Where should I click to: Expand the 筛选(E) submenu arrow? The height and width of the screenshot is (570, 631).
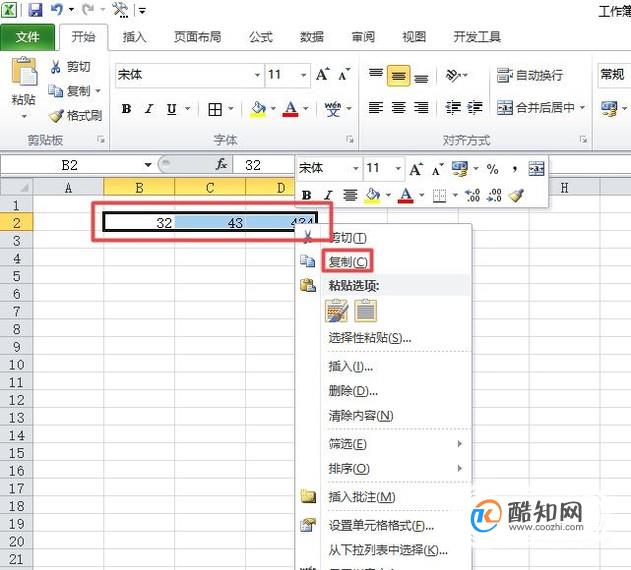[459, 444]
